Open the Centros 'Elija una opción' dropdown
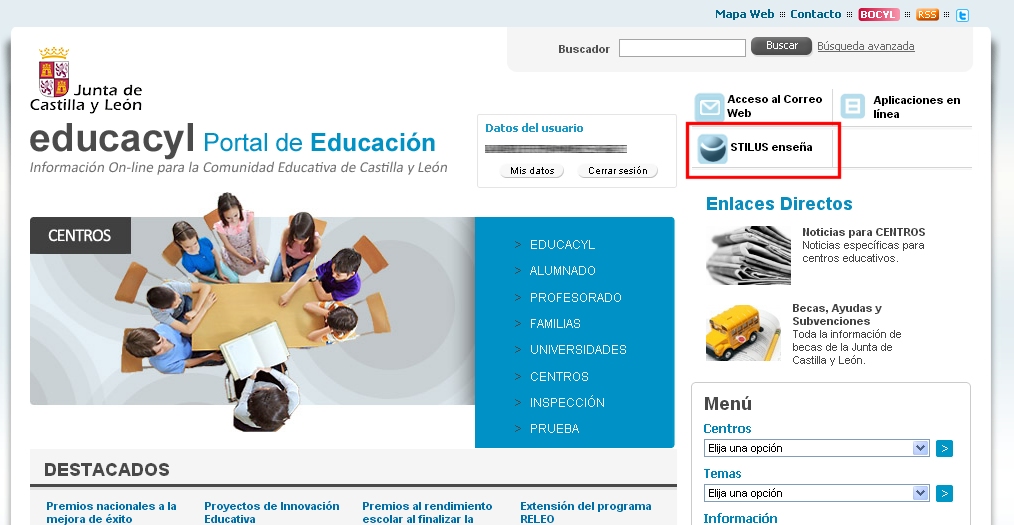 (x=816, y=448)
